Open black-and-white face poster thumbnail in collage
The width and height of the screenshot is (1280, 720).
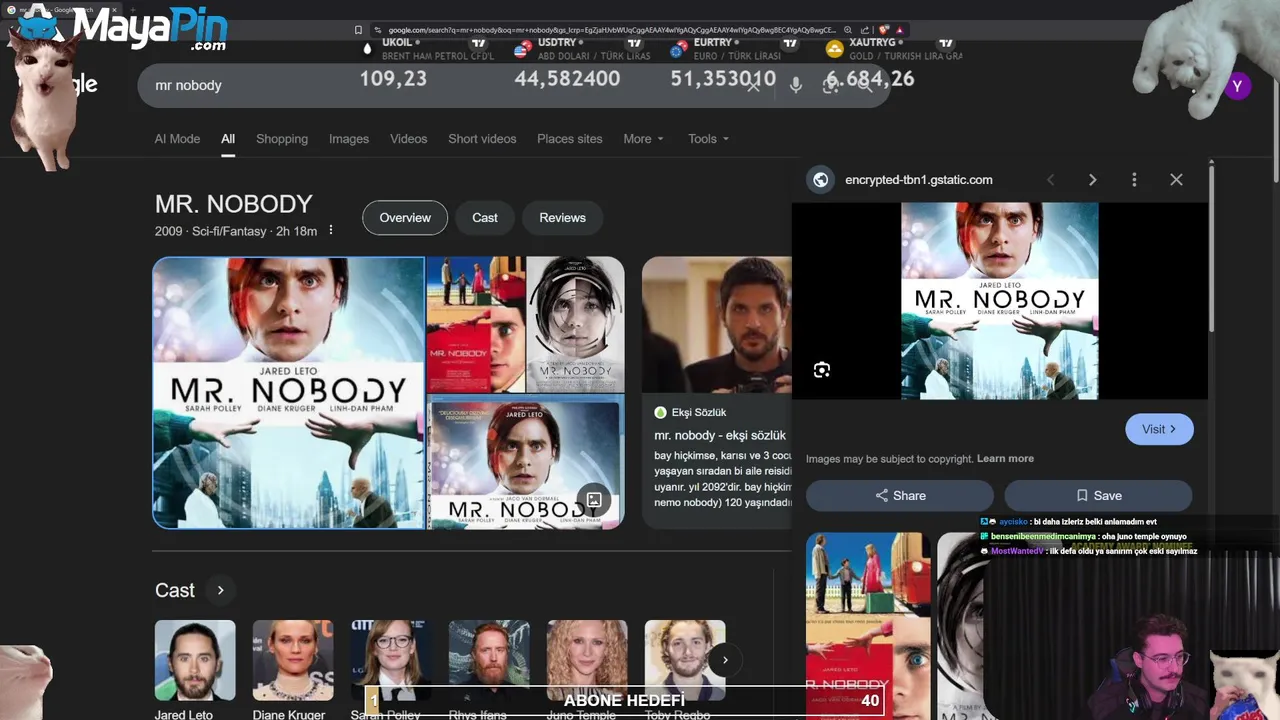[575, 325]
